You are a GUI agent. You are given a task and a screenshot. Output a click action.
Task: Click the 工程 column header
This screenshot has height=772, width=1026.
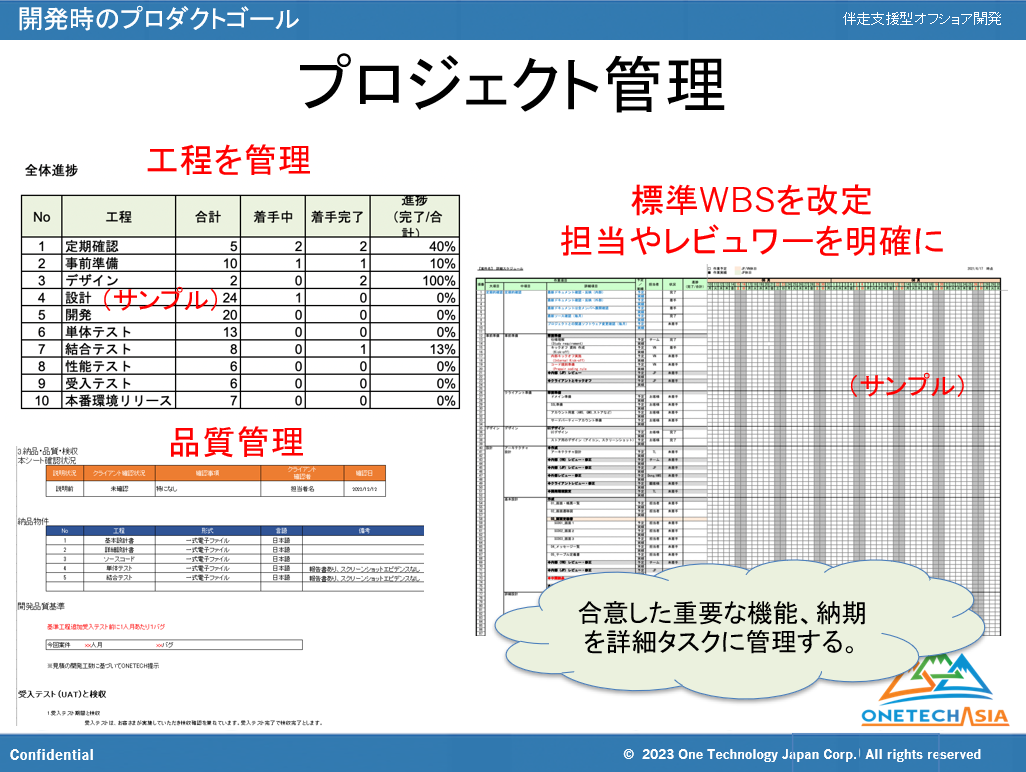point(118,217)
